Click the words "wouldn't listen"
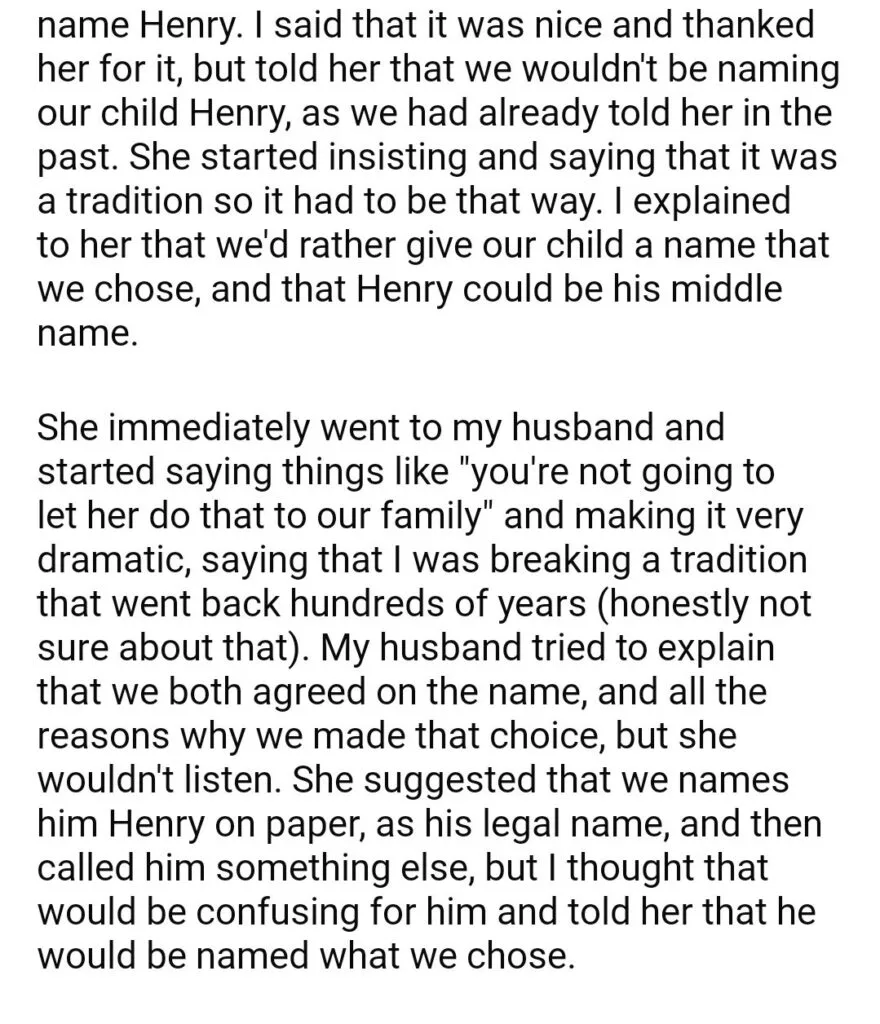 click(x=160, y=780)
